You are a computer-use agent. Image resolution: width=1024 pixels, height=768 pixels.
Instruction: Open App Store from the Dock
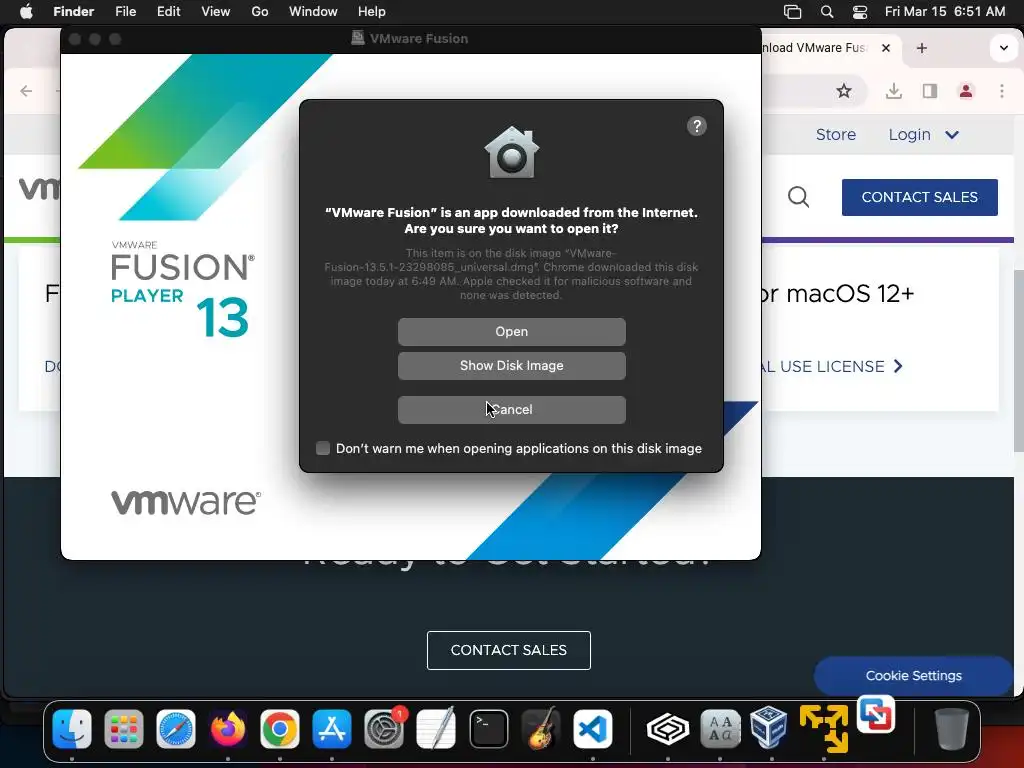point(332,729)
